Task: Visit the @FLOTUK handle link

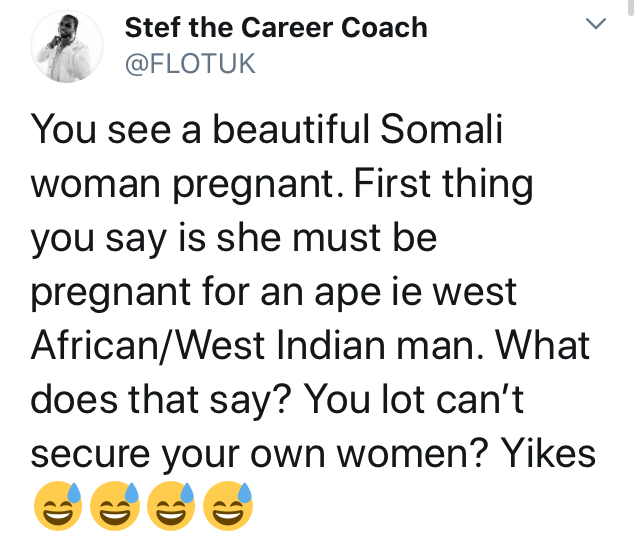Action: coord(190,64)
